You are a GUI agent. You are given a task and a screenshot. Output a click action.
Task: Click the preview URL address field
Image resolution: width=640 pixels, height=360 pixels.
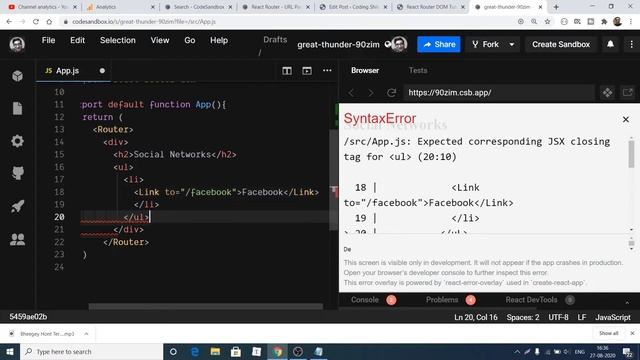[499, 93]
